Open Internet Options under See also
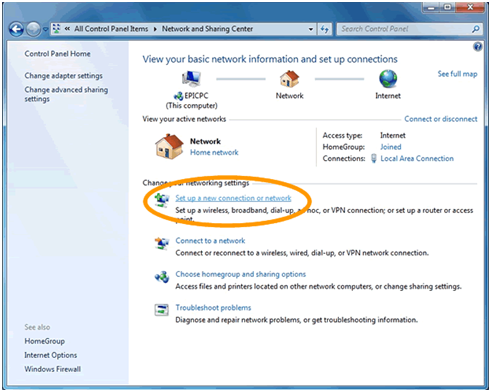 click(50, 355)
